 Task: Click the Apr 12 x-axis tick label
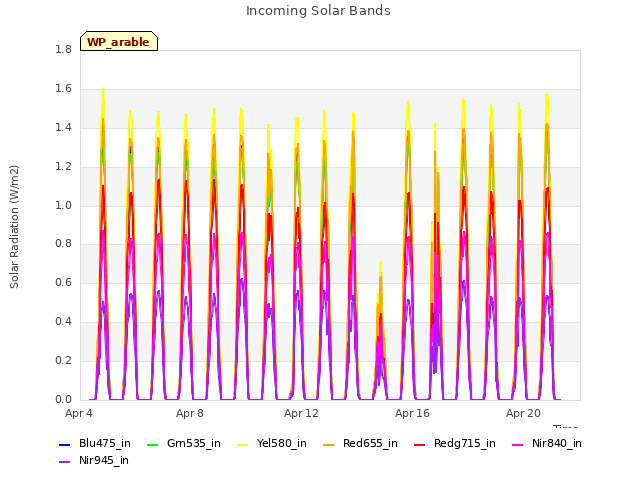pyautogui.click(x=301, y=413)
